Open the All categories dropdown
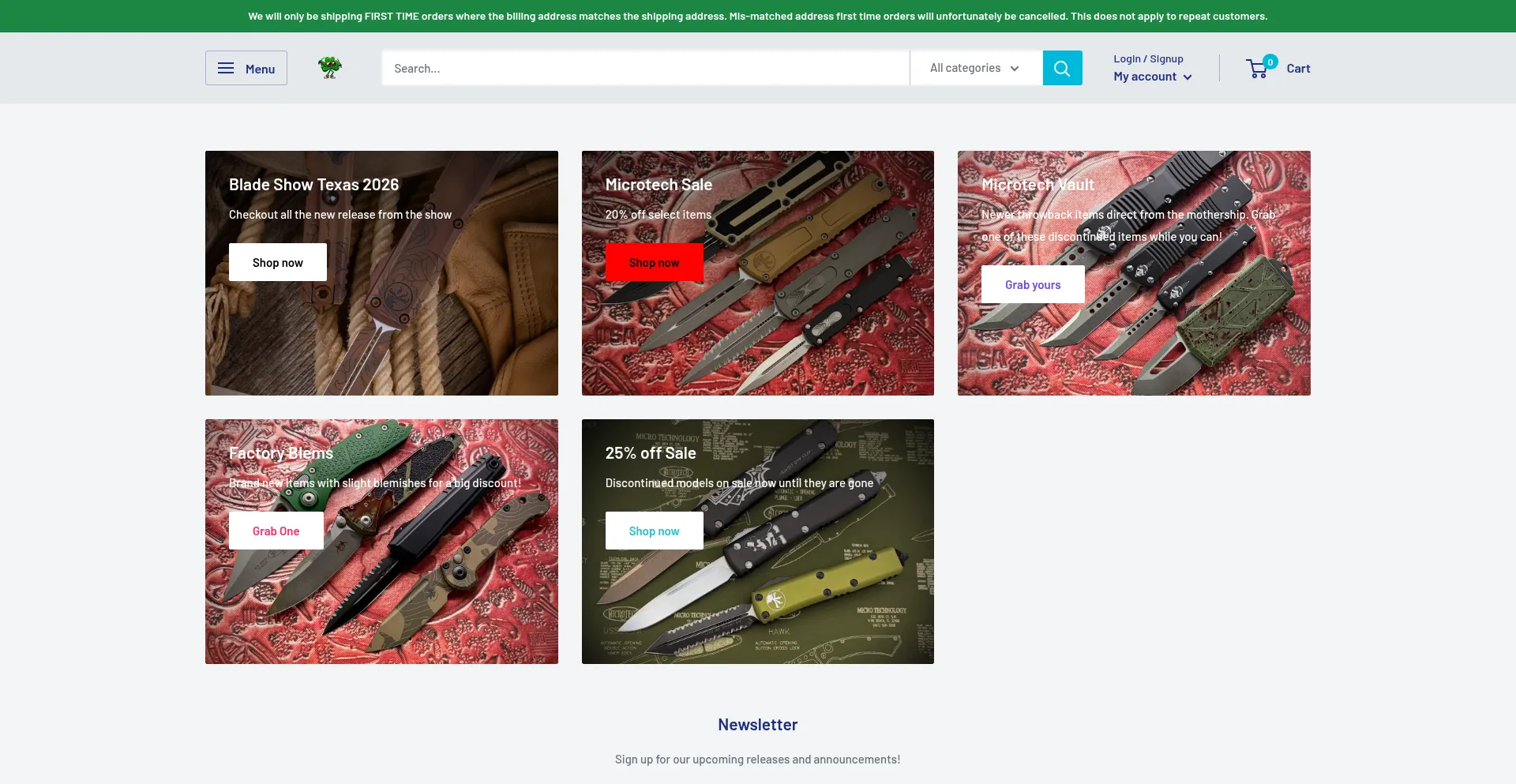This screenshot has width=1516, height=784. [976, 68]
